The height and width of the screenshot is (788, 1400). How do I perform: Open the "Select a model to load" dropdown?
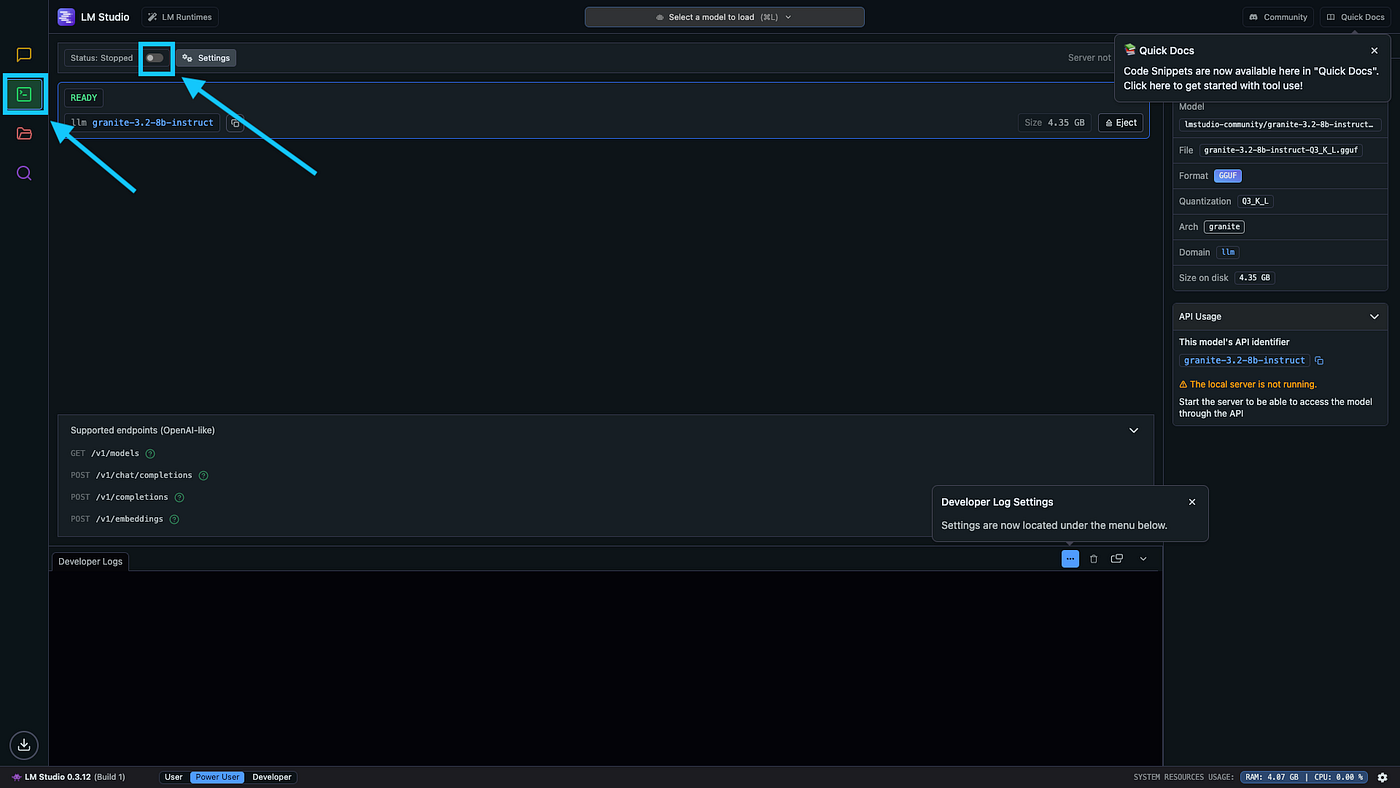click(725, 17)
